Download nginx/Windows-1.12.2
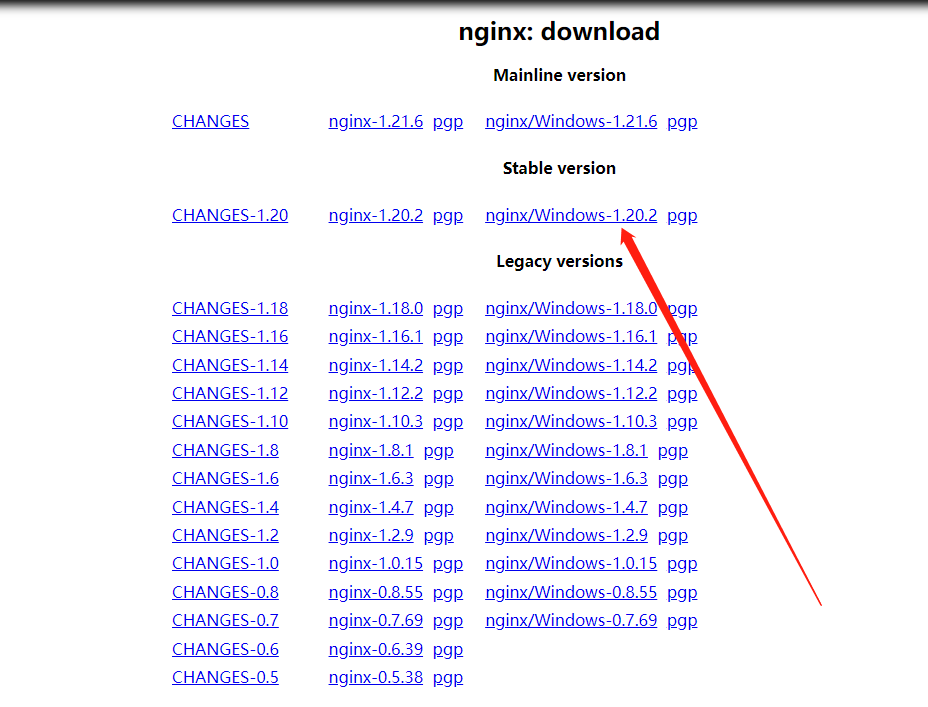 pyautogui.click(x=571, y=393)
